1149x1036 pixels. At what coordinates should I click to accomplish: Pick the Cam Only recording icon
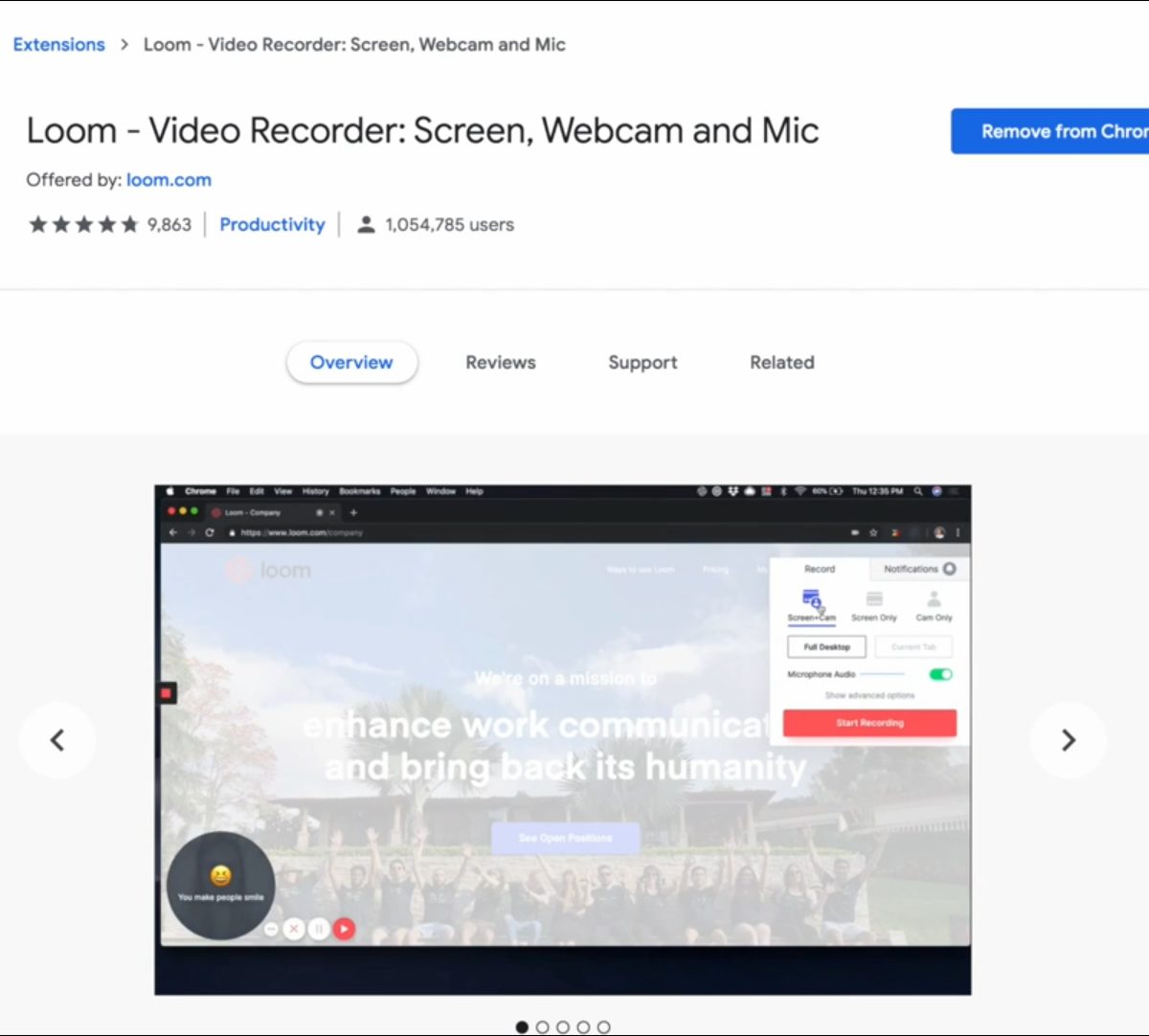(x=934, y=601)
